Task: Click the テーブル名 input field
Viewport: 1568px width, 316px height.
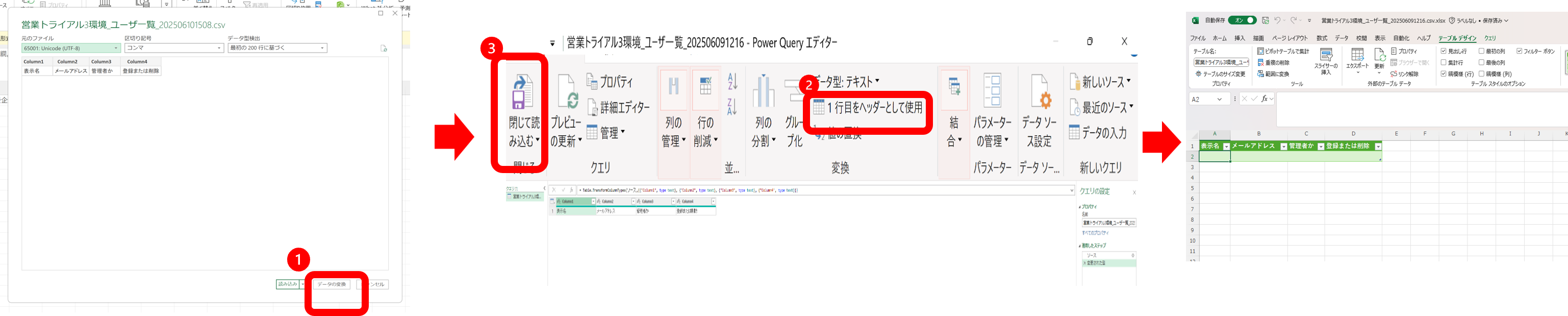Action: (1221, 62)
